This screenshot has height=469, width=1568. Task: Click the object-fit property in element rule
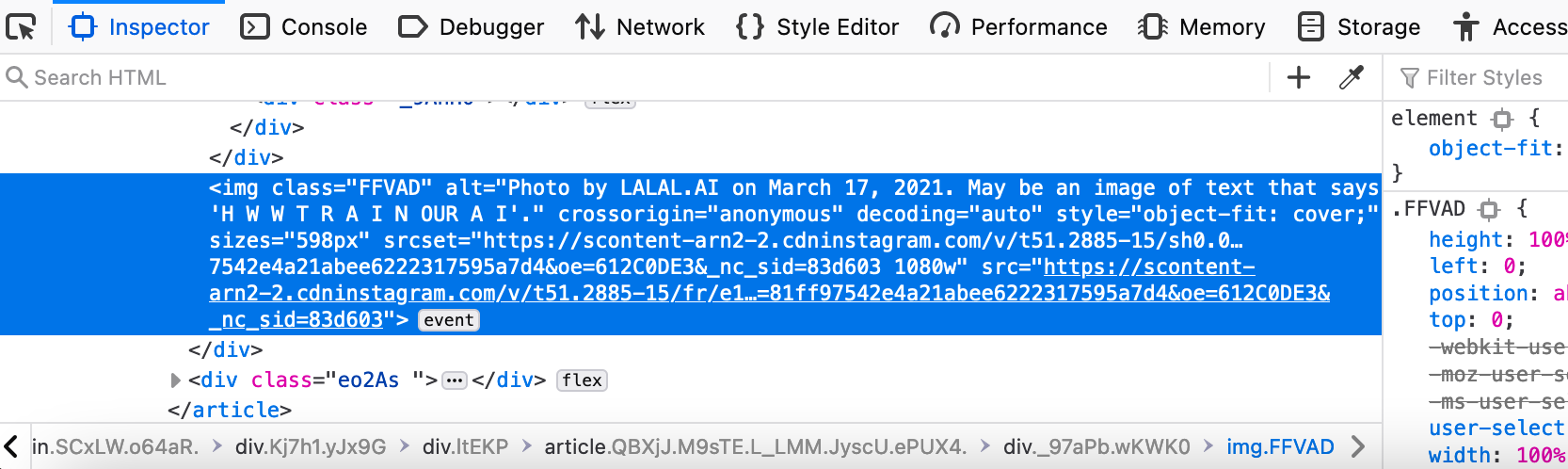click(1491, 149)
